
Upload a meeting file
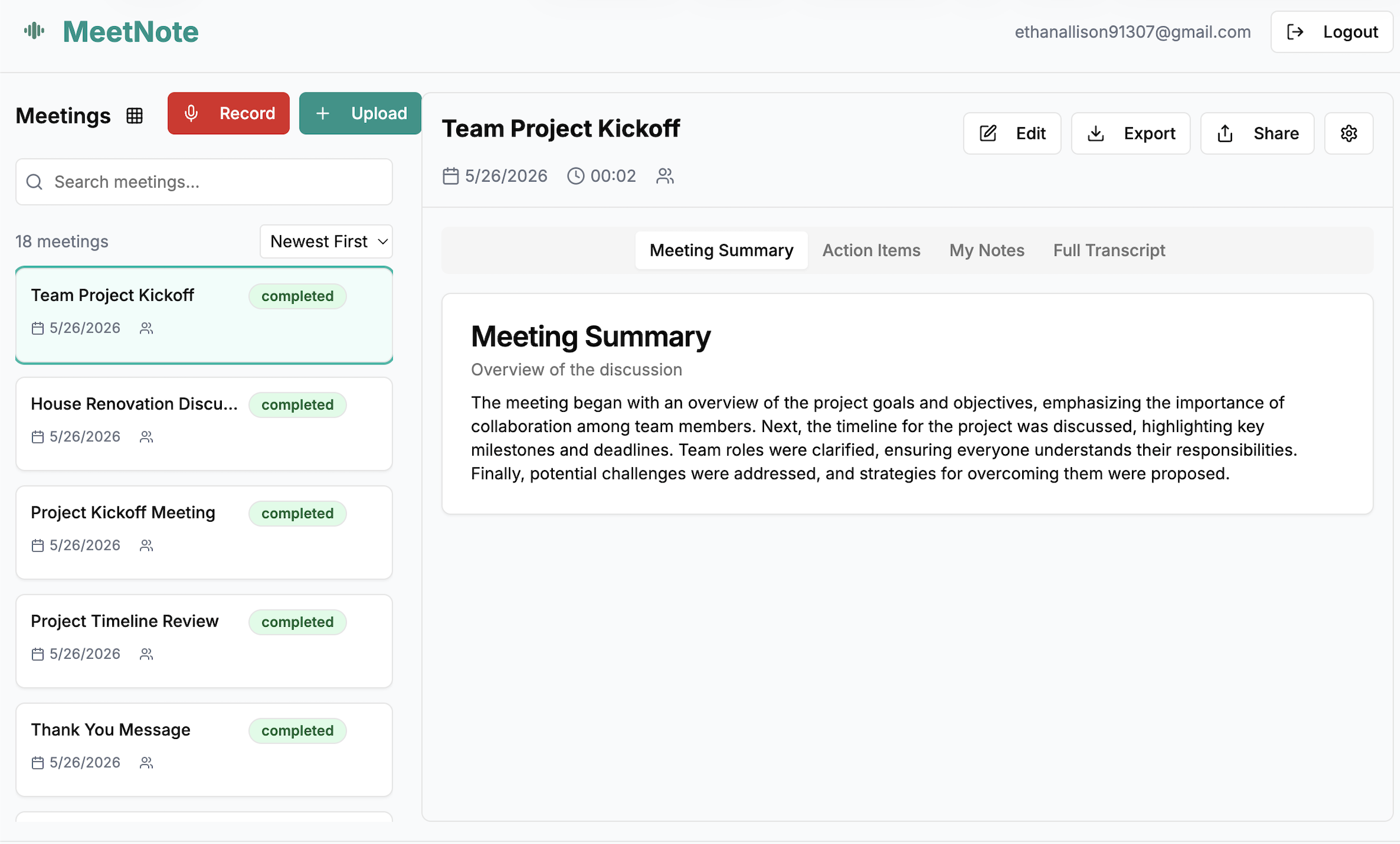pos(360,113)
